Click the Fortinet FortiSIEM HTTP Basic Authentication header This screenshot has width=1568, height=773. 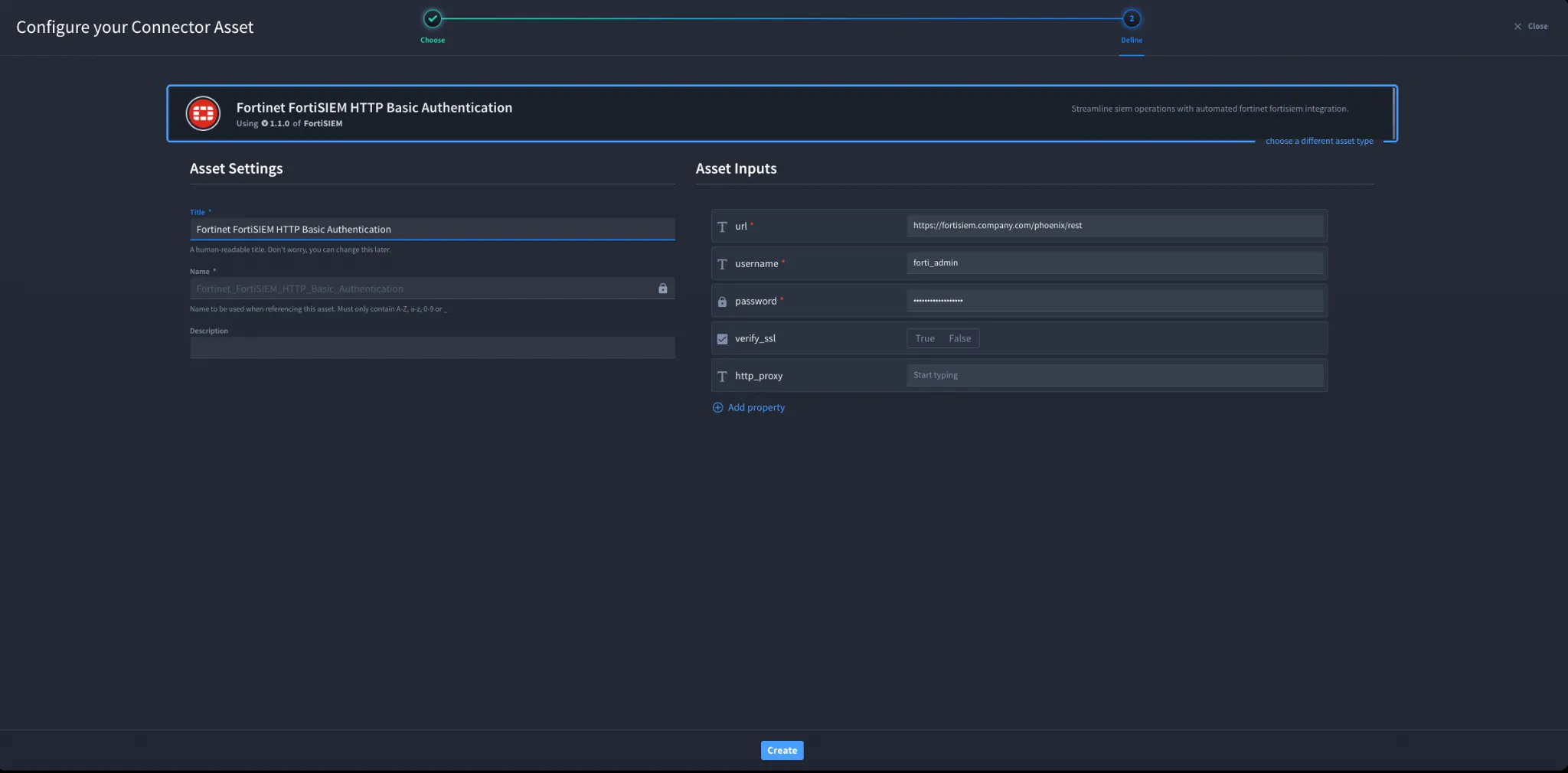[374, 108]
